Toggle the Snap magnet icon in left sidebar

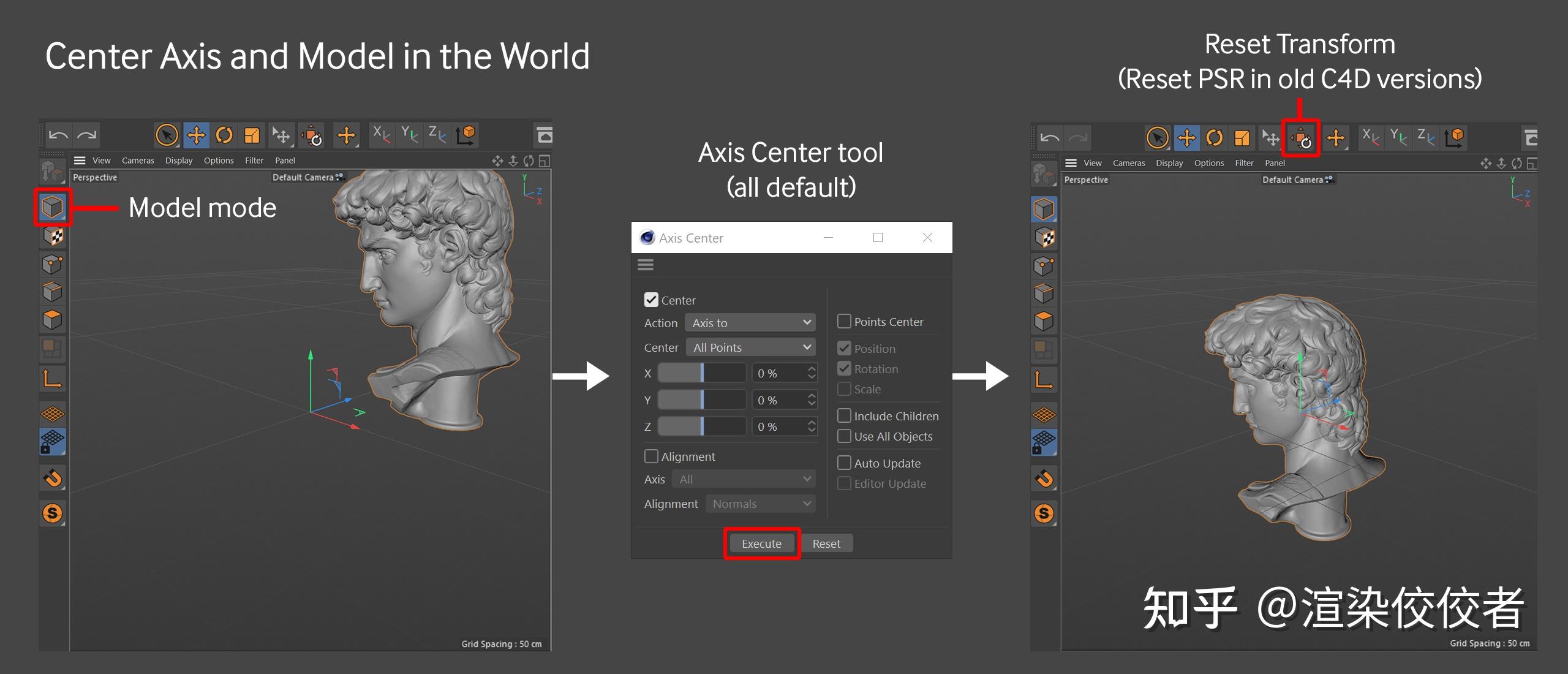[53, 477]
